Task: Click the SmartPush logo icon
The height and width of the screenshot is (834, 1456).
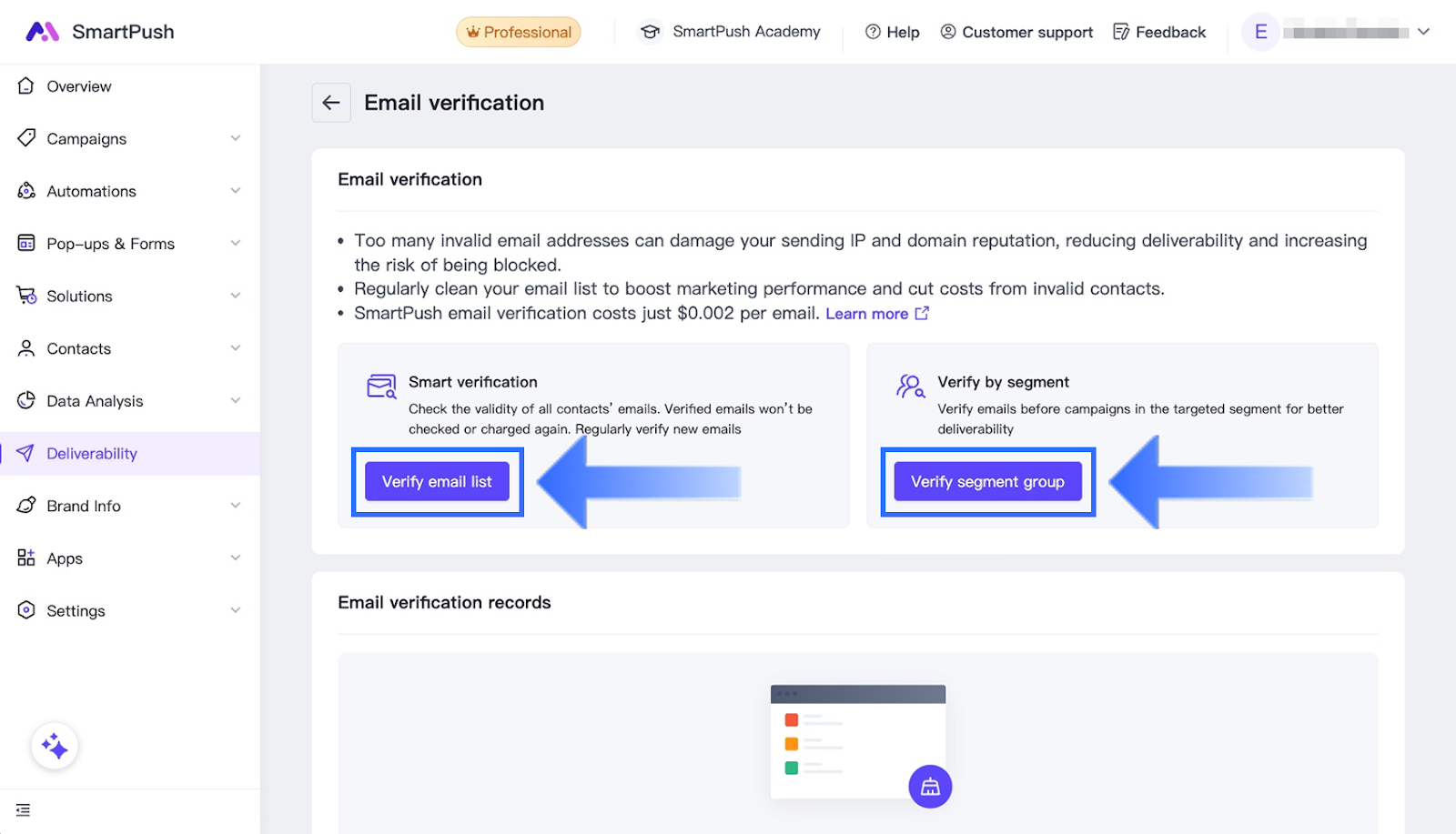Action: 42,32
